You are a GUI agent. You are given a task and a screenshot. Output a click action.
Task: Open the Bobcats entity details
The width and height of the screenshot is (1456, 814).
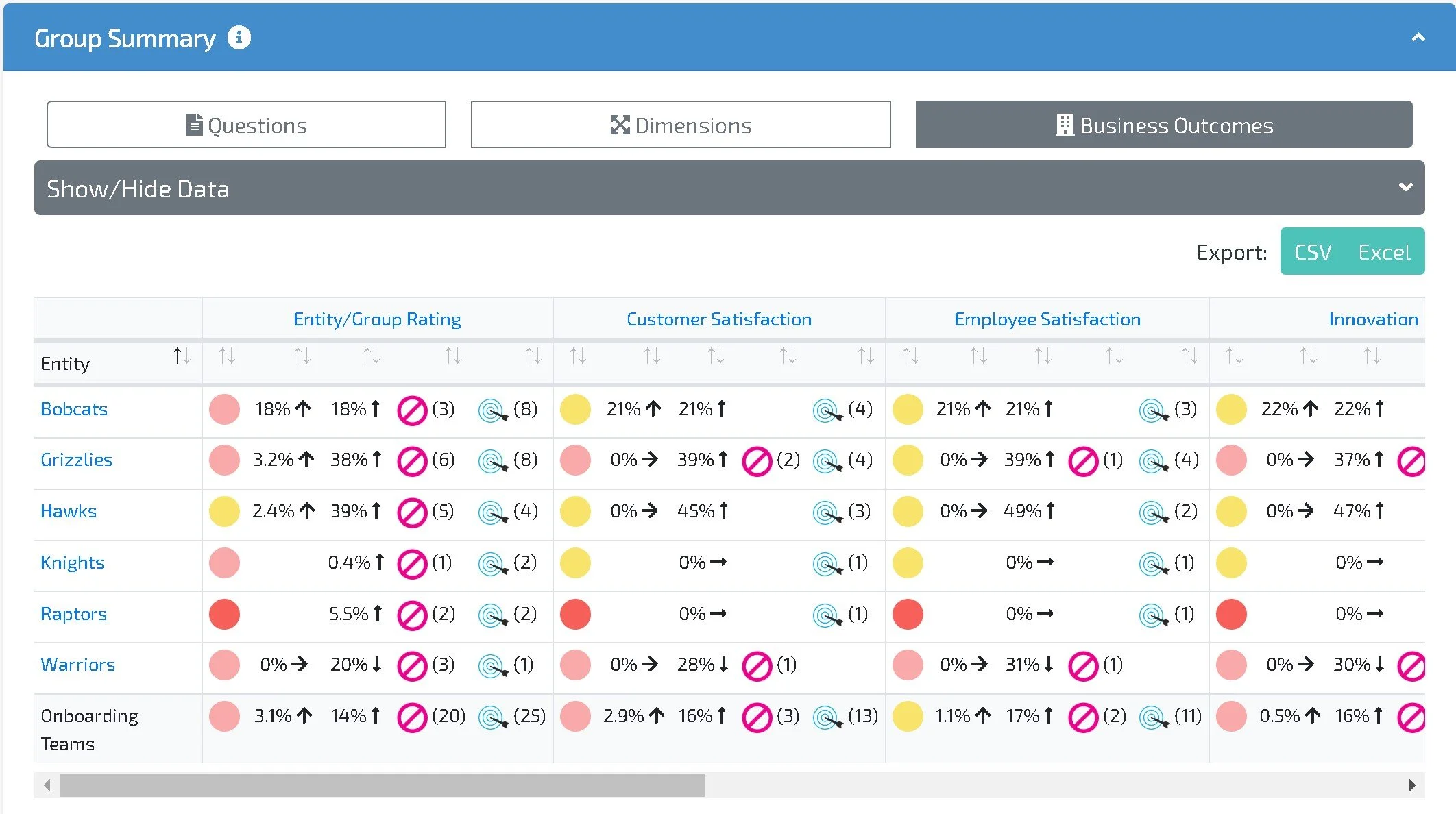(73, 409)
